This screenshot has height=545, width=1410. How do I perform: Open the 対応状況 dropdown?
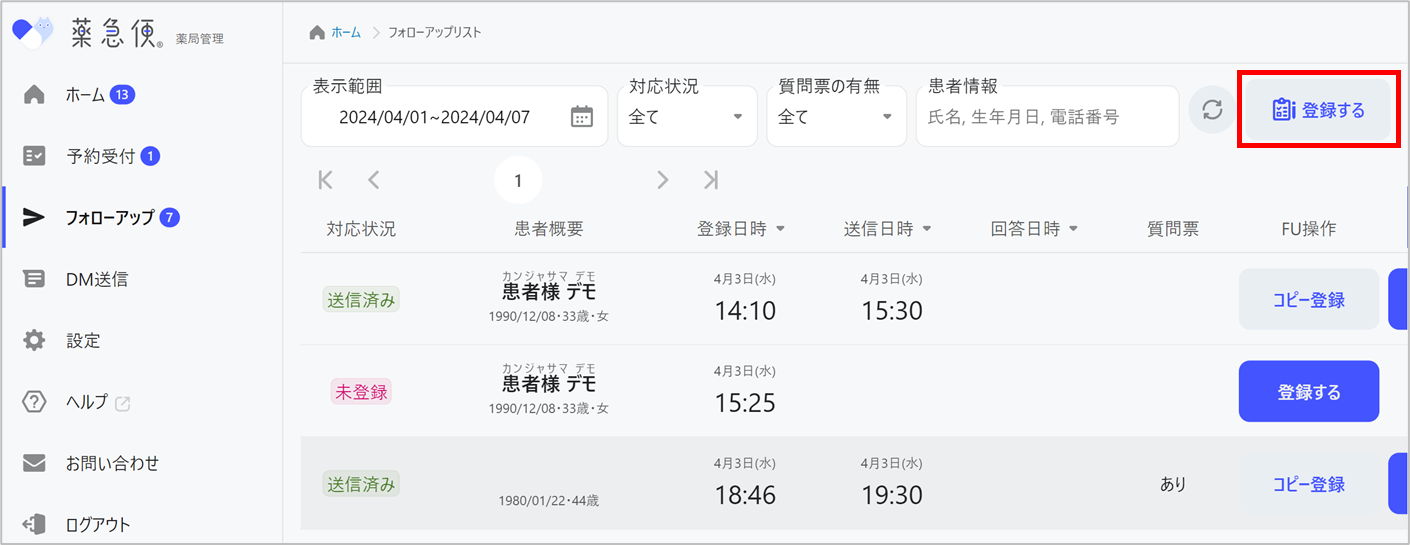point(686,117)
